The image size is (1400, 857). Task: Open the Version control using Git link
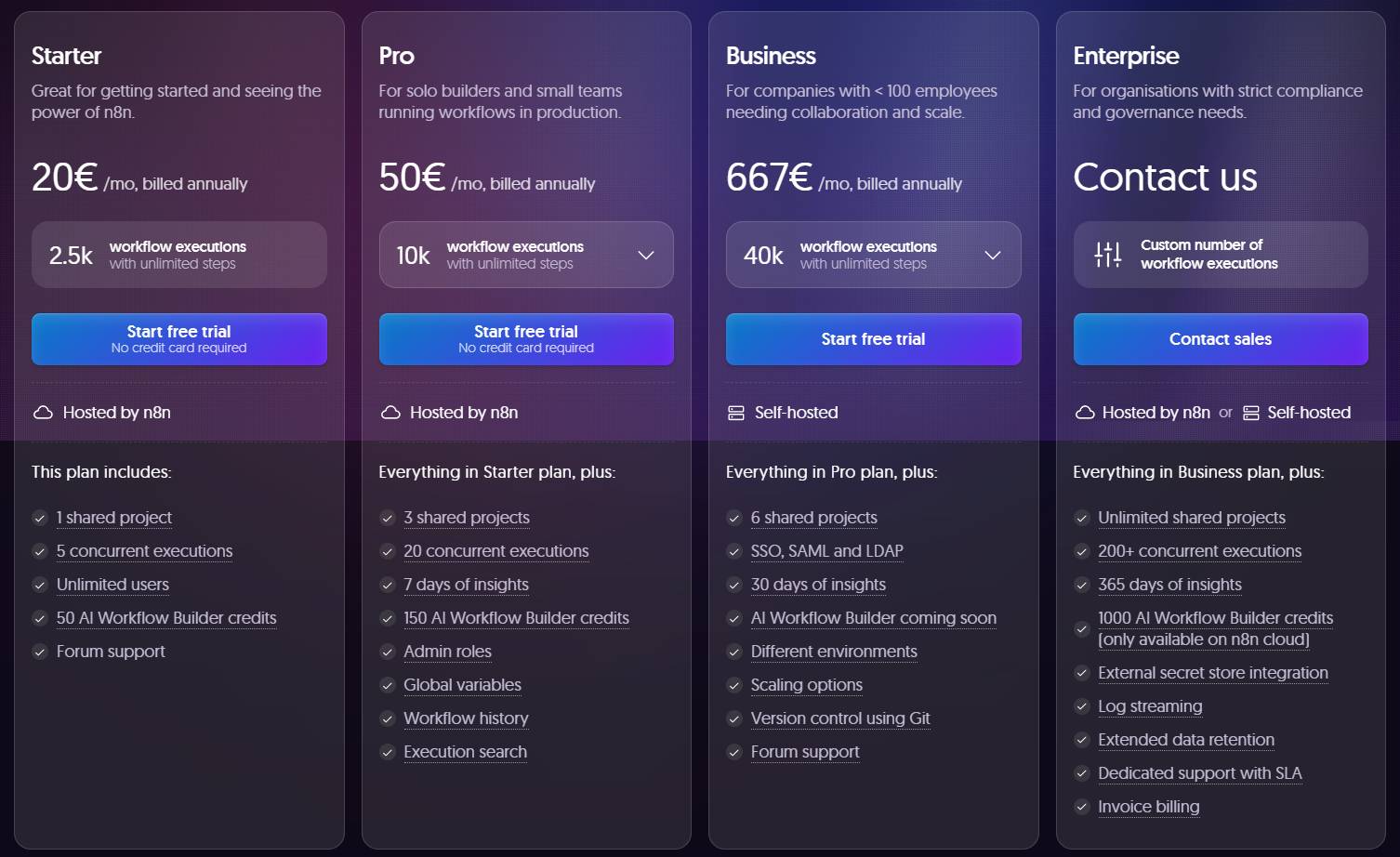pos(839,719)
